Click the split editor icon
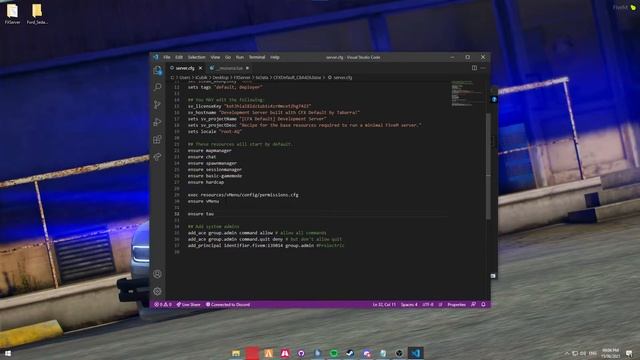Viewport: 640px width, 360px height. [x=474, y=68]
